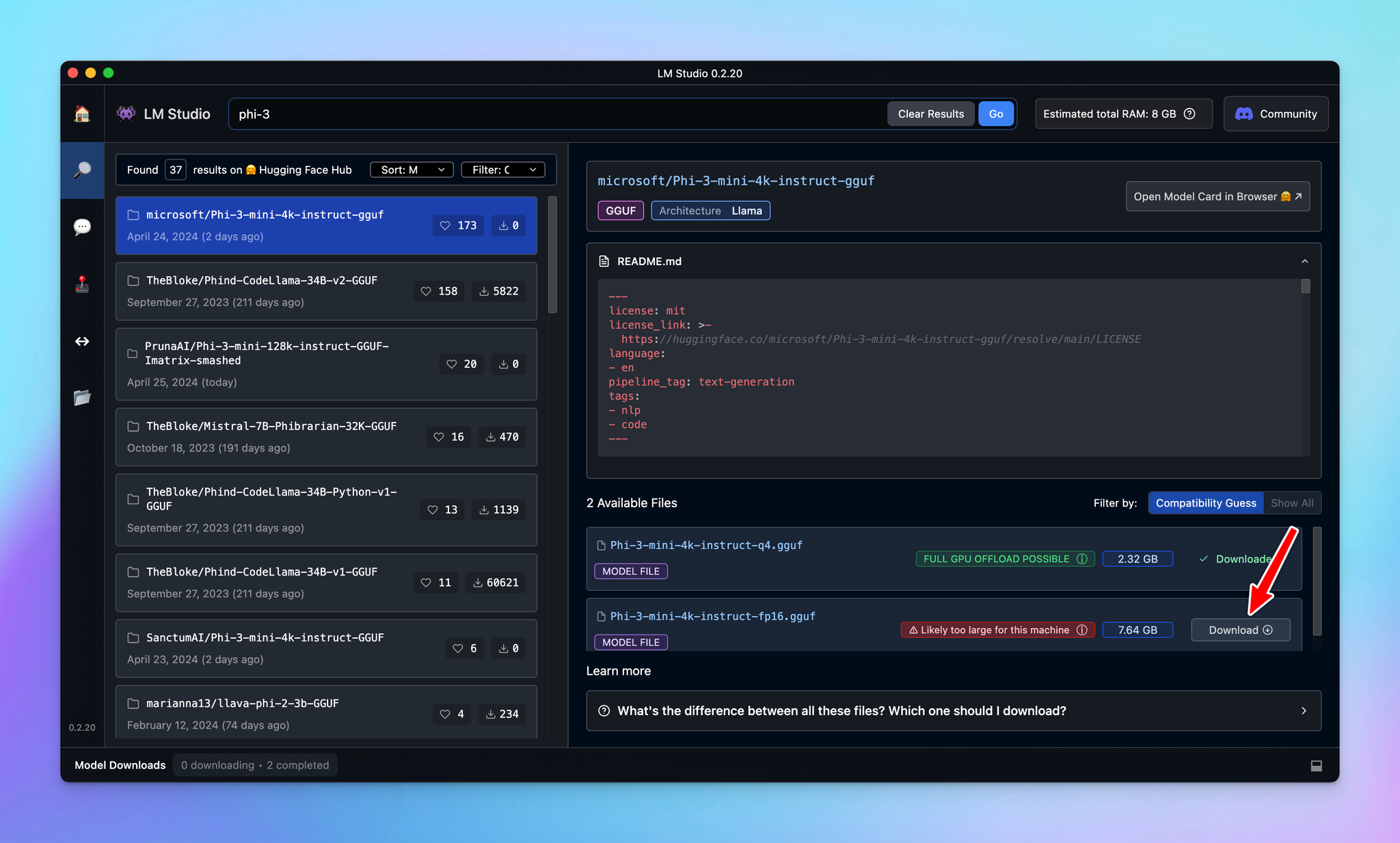Viewport: 1400px width, 843px height.
Task: Click the model search input field
Action: pos(557,113)
